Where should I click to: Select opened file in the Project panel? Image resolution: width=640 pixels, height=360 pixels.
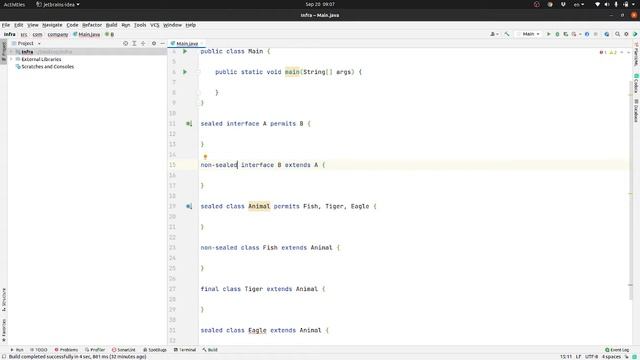126,43
